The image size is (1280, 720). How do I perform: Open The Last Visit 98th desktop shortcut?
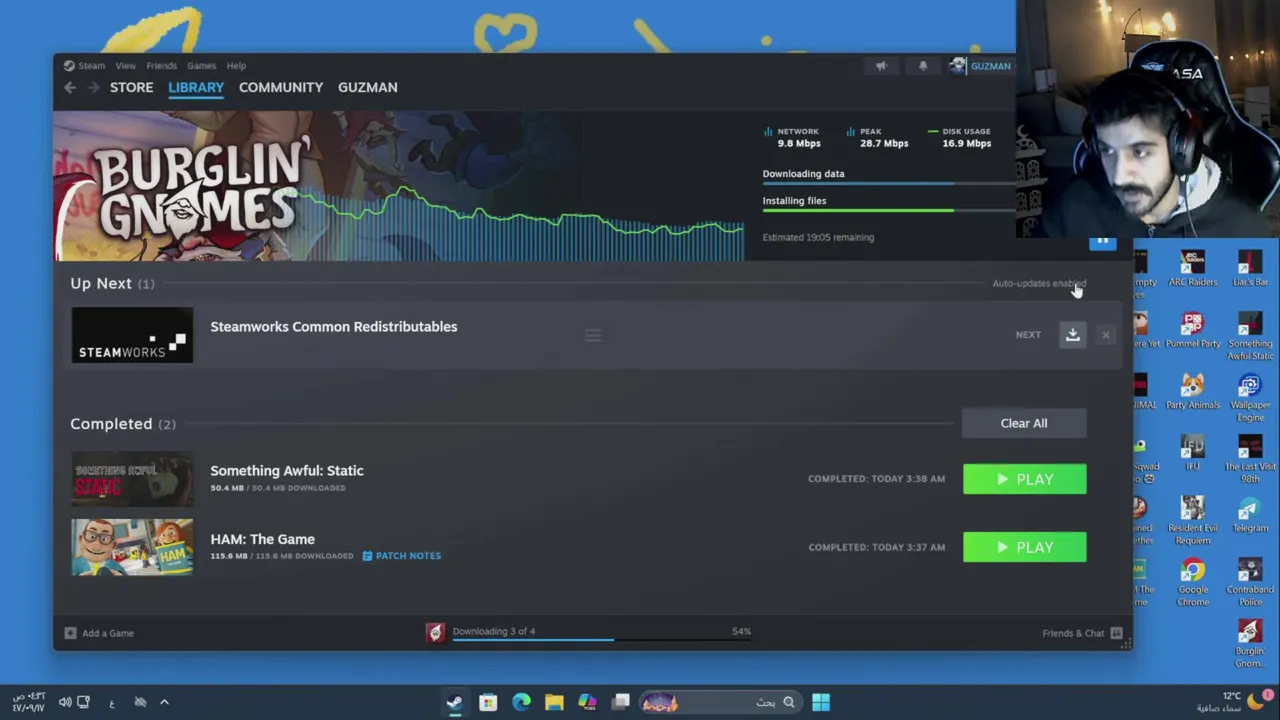[x=1250, y=459]
